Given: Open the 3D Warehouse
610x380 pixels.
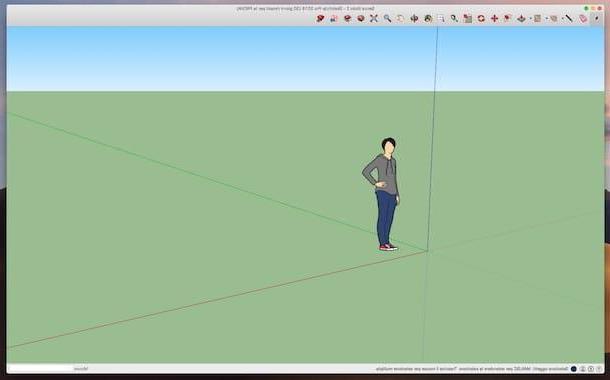Looking at the screenshot, I should (x=361, y=18).
